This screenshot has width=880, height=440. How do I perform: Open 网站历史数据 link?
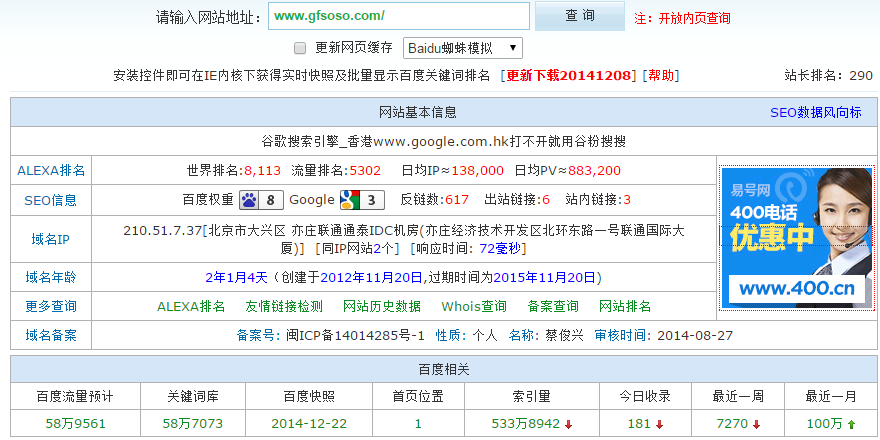tap(382, 306)
